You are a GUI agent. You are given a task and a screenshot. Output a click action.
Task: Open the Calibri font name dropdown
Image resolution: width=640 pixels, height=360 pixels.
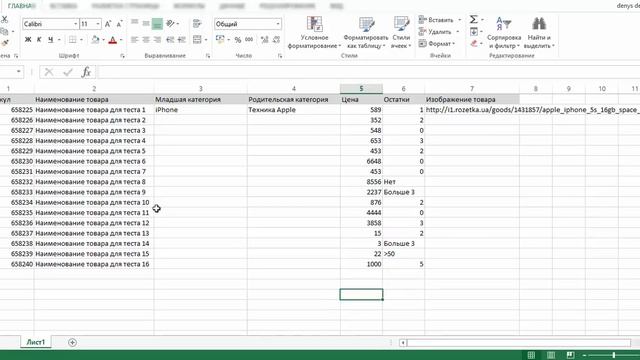[x=75, y=24]
